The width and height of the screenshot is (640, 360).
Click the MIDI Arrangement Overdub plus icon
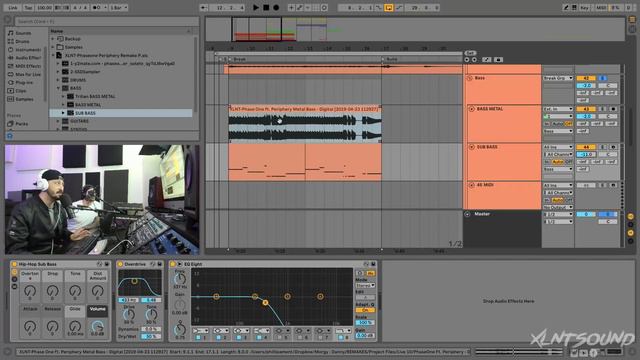pyautogui.click(x=291, y=7)
